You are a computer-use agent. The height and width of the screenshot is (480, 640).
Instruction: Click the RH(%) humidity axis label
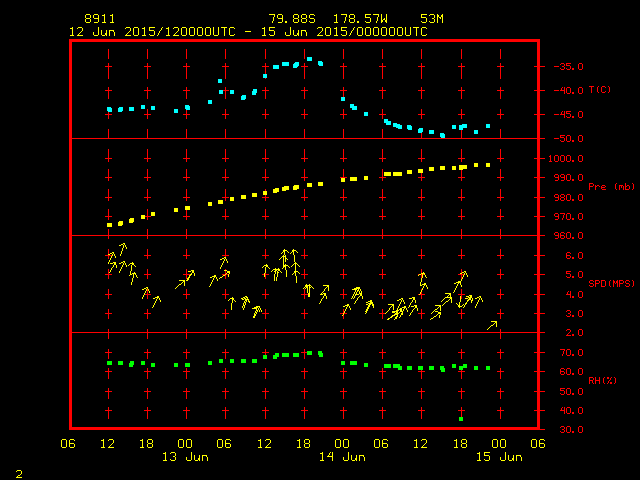point(602,380)
